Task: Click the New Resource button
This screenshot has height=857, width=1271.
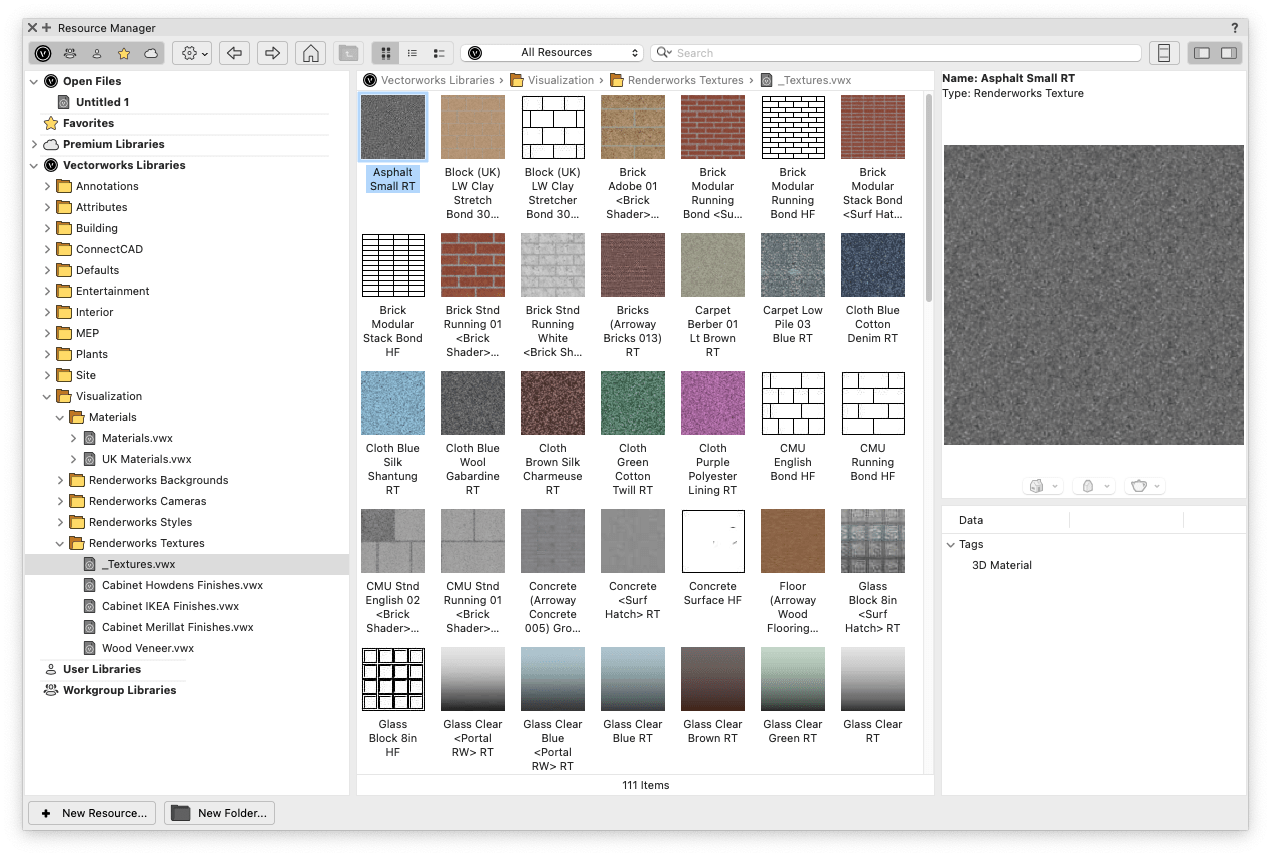Action: pos(93,813)
